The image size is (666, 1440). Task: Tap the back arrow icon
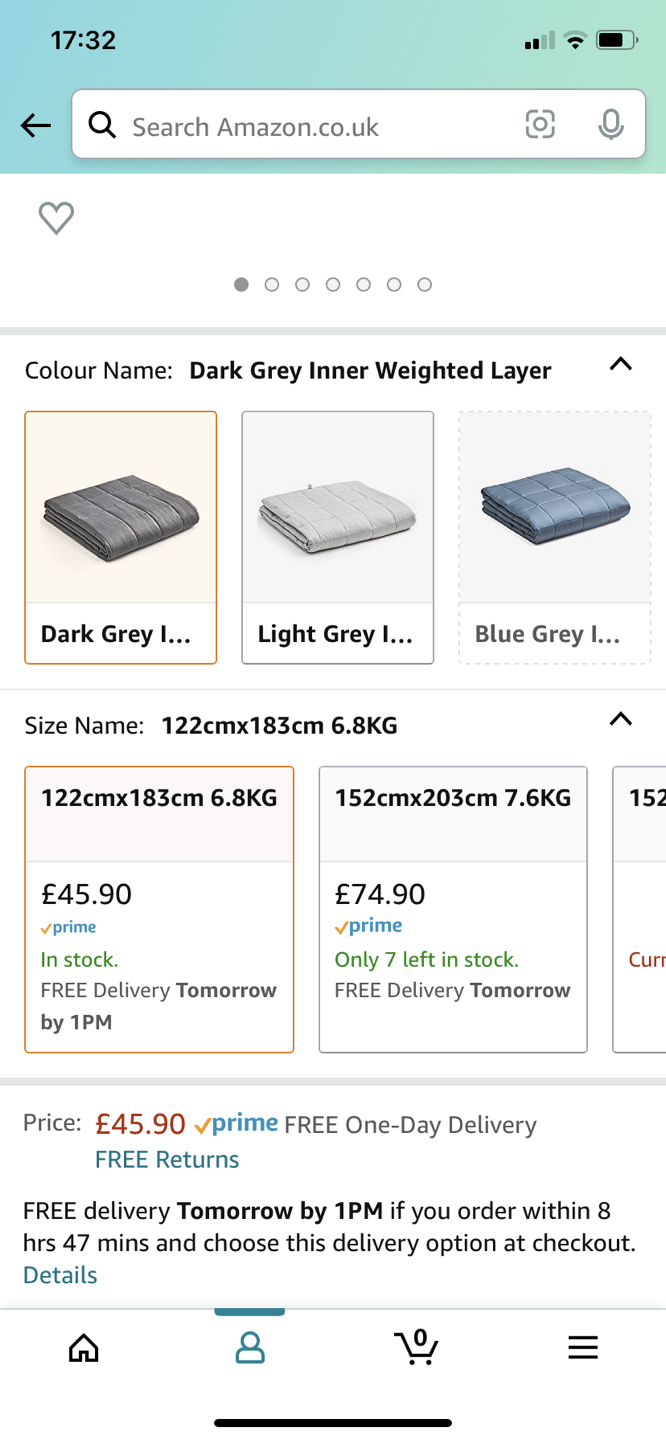pos(36,126)
